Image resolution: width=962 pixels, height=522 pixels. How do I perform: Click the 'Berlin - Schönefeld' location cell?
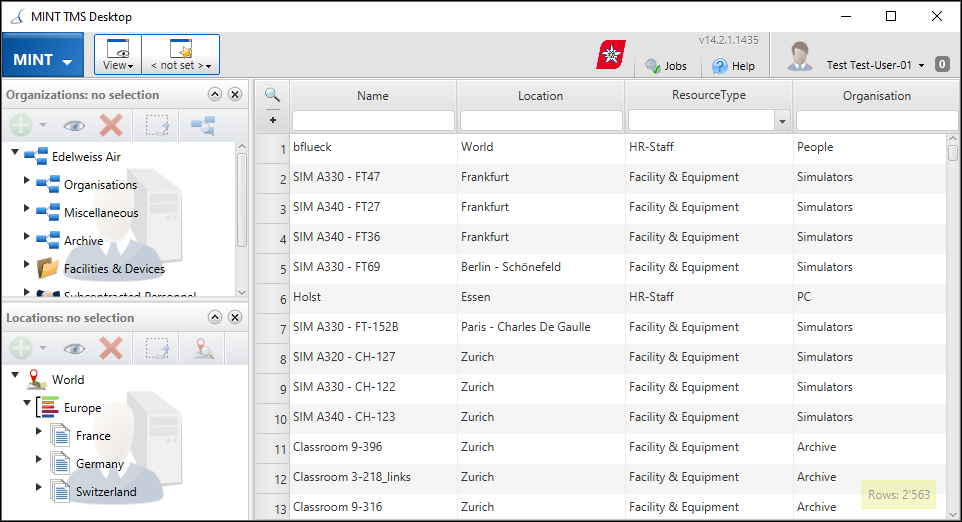(x=541, y=267)
